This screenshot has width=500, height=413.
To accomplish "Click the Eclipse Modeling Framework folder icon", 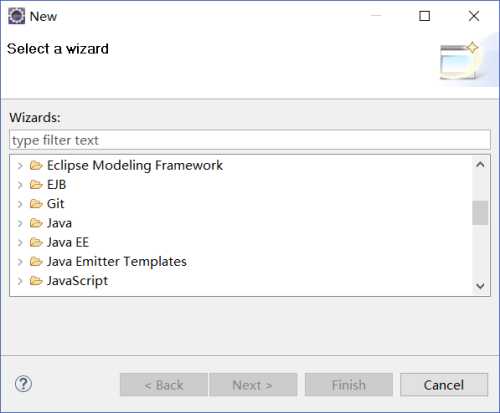I will 36,165.
